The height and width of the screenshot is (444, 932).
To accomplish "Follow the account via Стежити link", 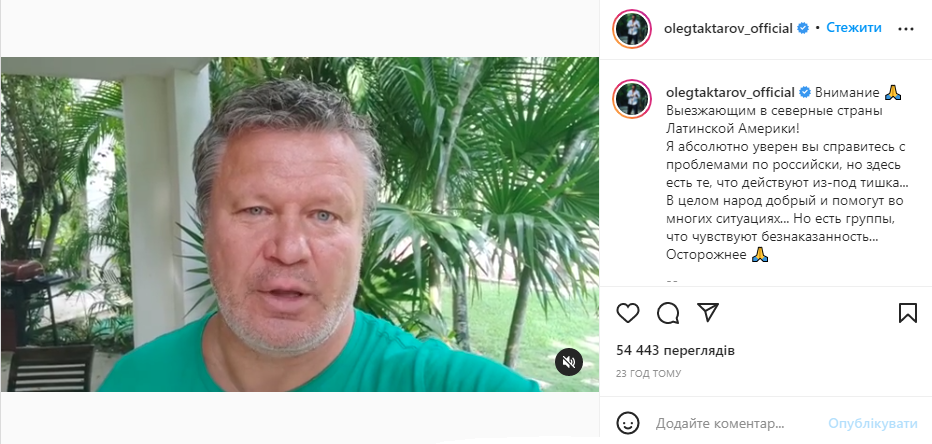I will pyautogui.click(x=854, y=28).
